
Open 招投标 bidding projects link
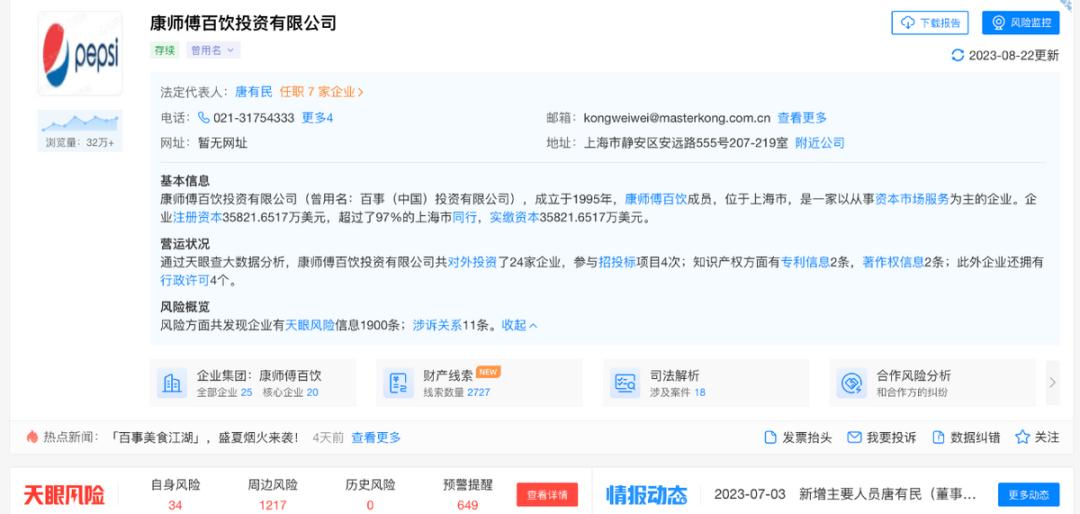pos(617,262)
